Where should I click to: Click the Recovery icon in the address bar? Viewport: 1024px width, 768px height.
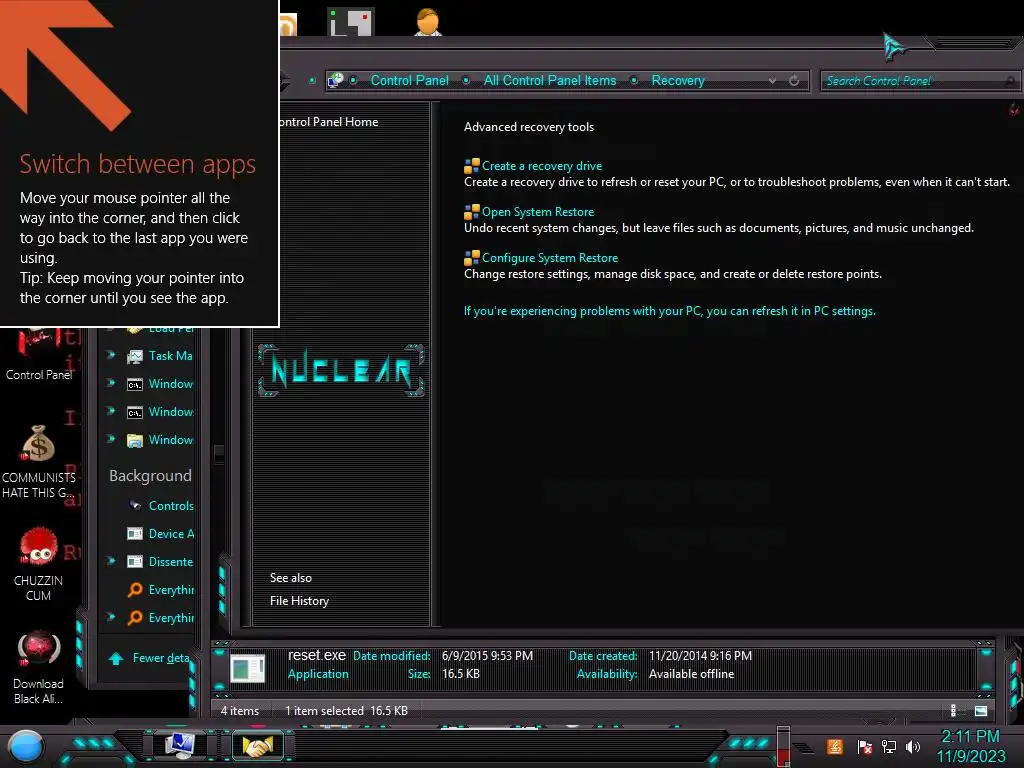[336, 80]
